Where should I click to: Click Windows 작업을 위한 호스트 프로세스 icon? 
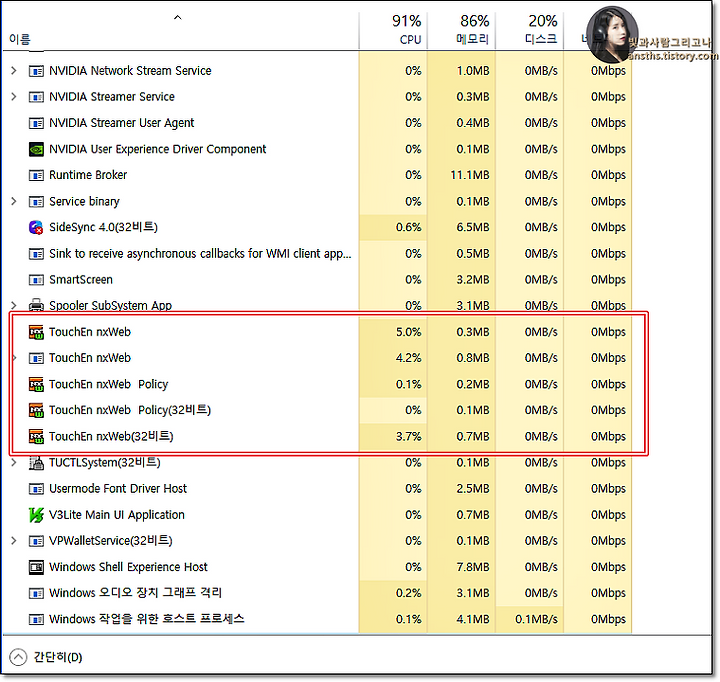pyautogui.click(x=36, y=620)
